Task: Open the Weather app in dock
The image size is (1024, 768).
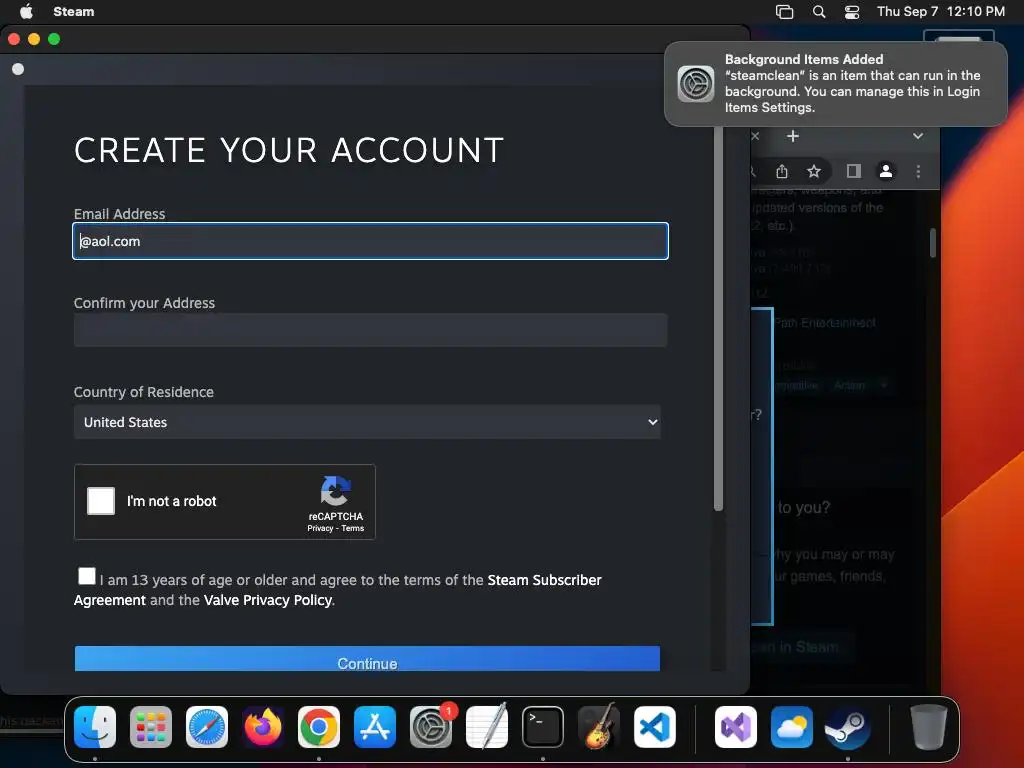Action: 792,727
